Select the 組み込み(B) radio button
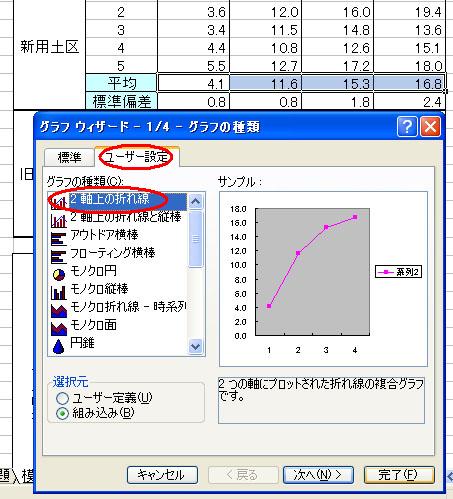 [62, 413]
